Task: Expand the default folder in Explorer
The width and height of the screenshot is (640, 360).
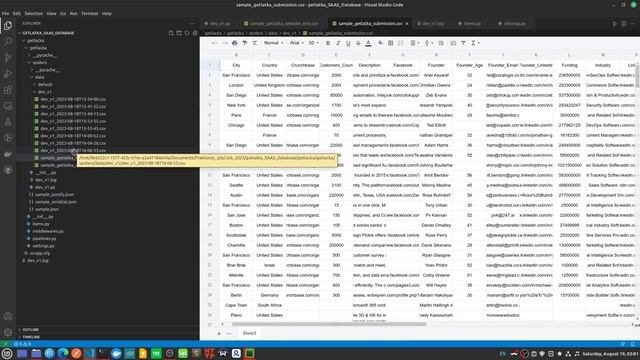Action: coord(45,84)
